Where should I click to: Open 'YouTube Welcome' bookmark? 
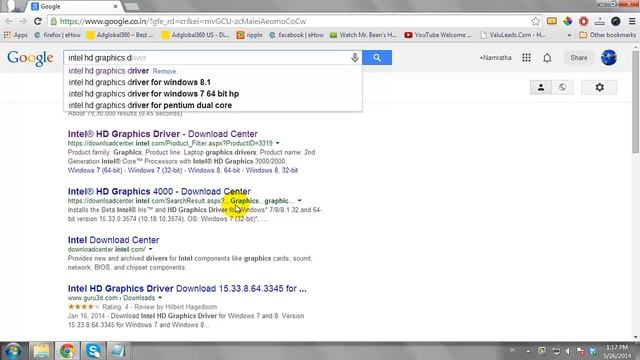coord(438,35)
